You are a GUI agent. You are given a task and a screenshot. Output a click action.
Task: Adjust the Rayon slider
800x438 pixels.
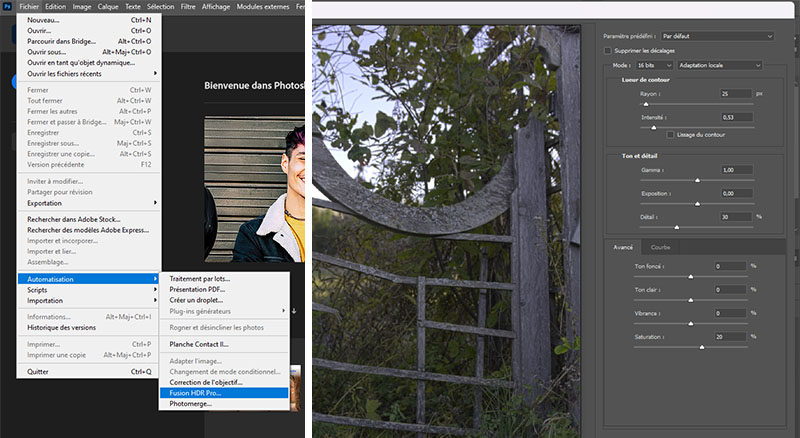pyautogui.click(x=646, y=104)
